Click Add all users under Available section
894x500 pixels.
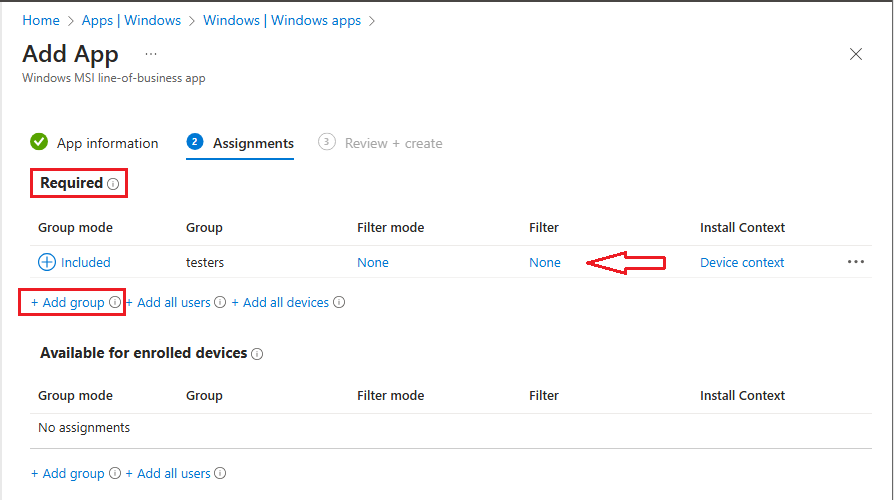tap(168, 473)
